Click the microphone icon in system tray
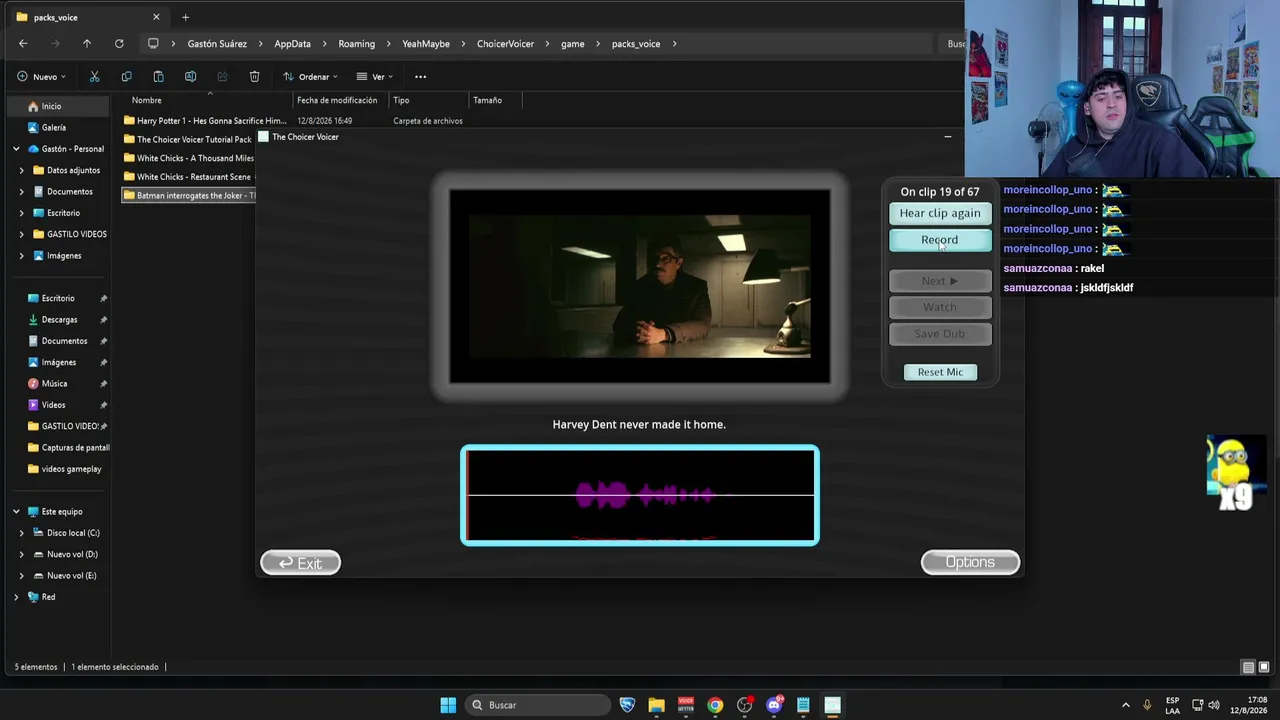The image size is (1280, 720). (x=1147, y=705)
